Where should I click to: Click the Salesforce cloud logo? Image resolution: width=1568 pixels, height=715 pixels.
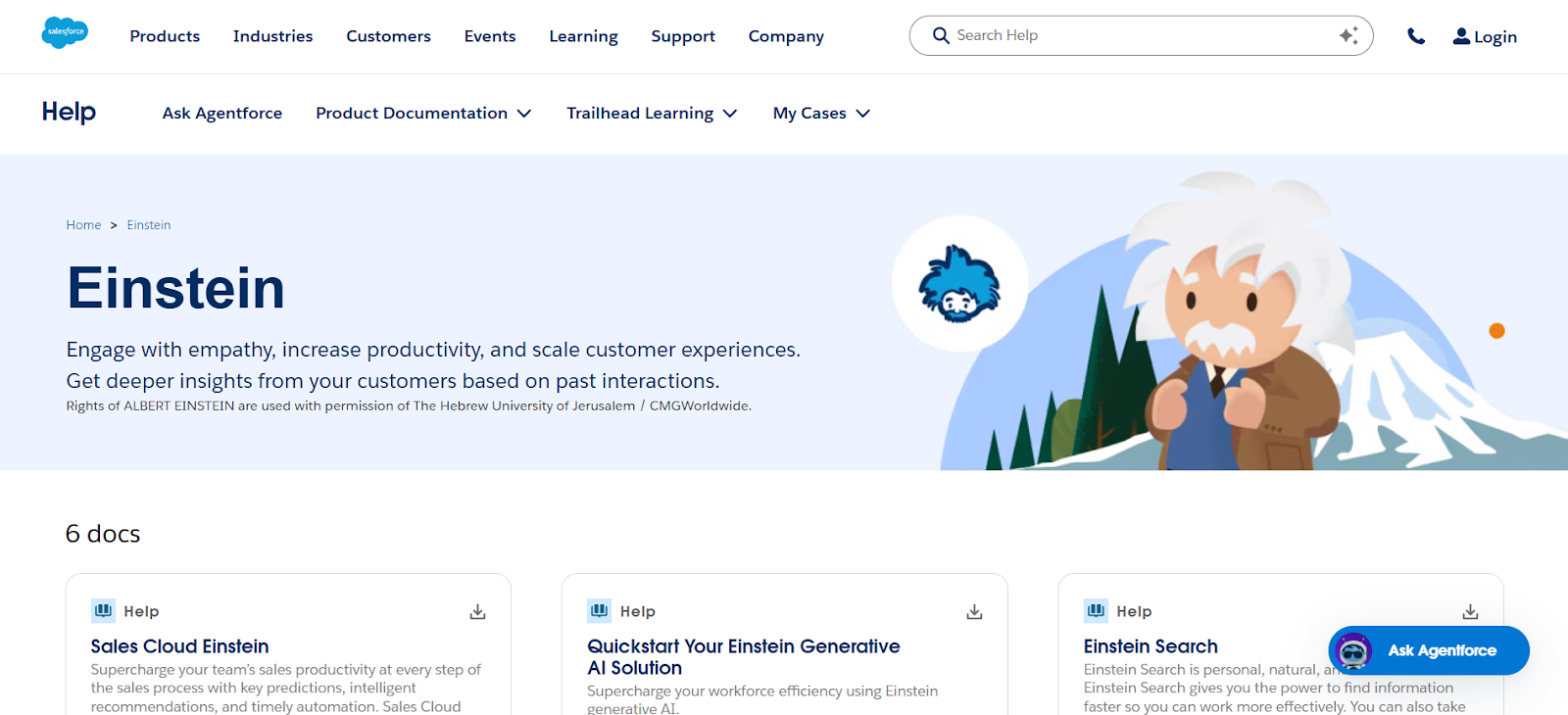click(x=65, y=32)
